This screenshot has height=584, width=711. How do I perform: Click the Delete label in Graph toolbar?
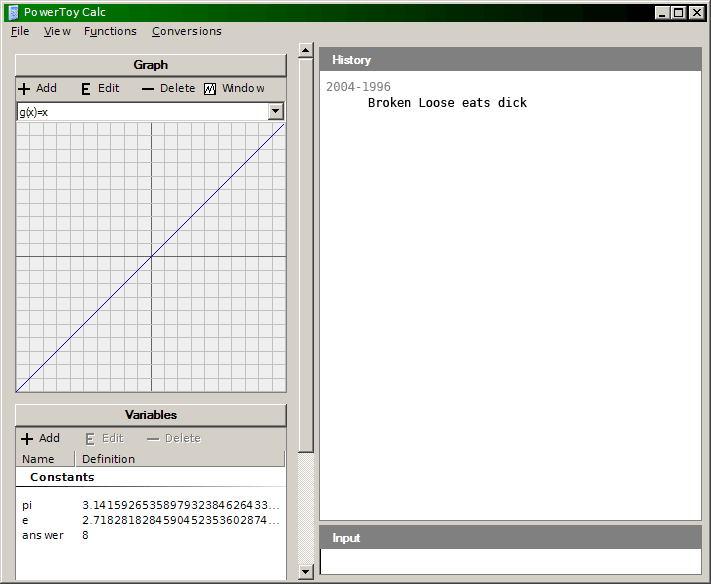coord(177,88)
